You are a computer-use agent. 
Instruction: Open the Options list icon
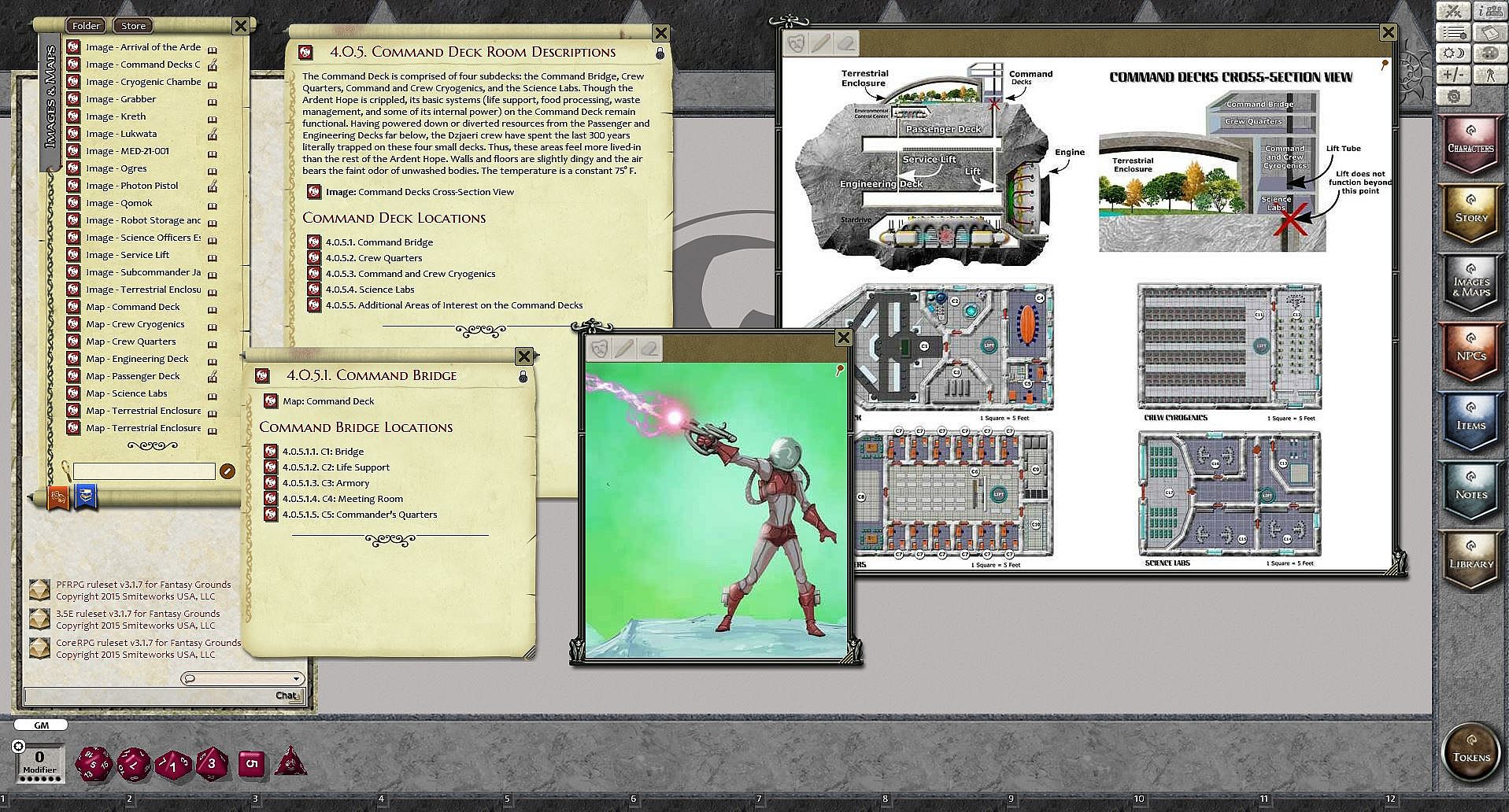pos(1453,32)
